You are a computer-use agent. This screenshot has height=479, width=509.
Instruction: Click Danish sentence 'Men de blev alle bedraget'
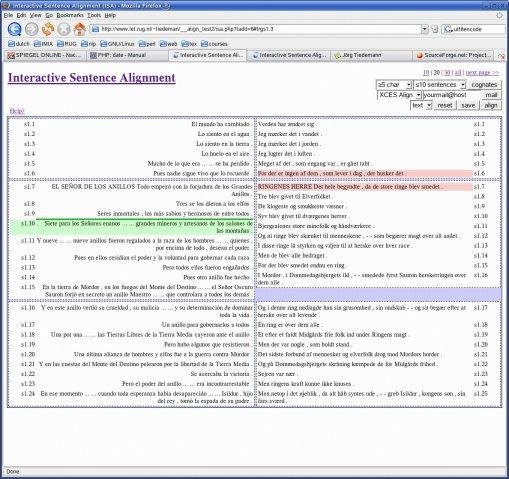[x=292, y=256]
